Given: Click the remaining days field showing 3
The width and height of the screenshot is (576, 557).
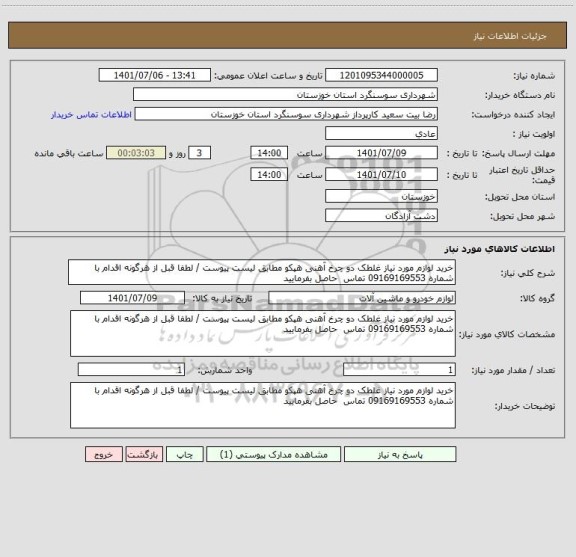Looking at the screenshot, I should [199, 153].
